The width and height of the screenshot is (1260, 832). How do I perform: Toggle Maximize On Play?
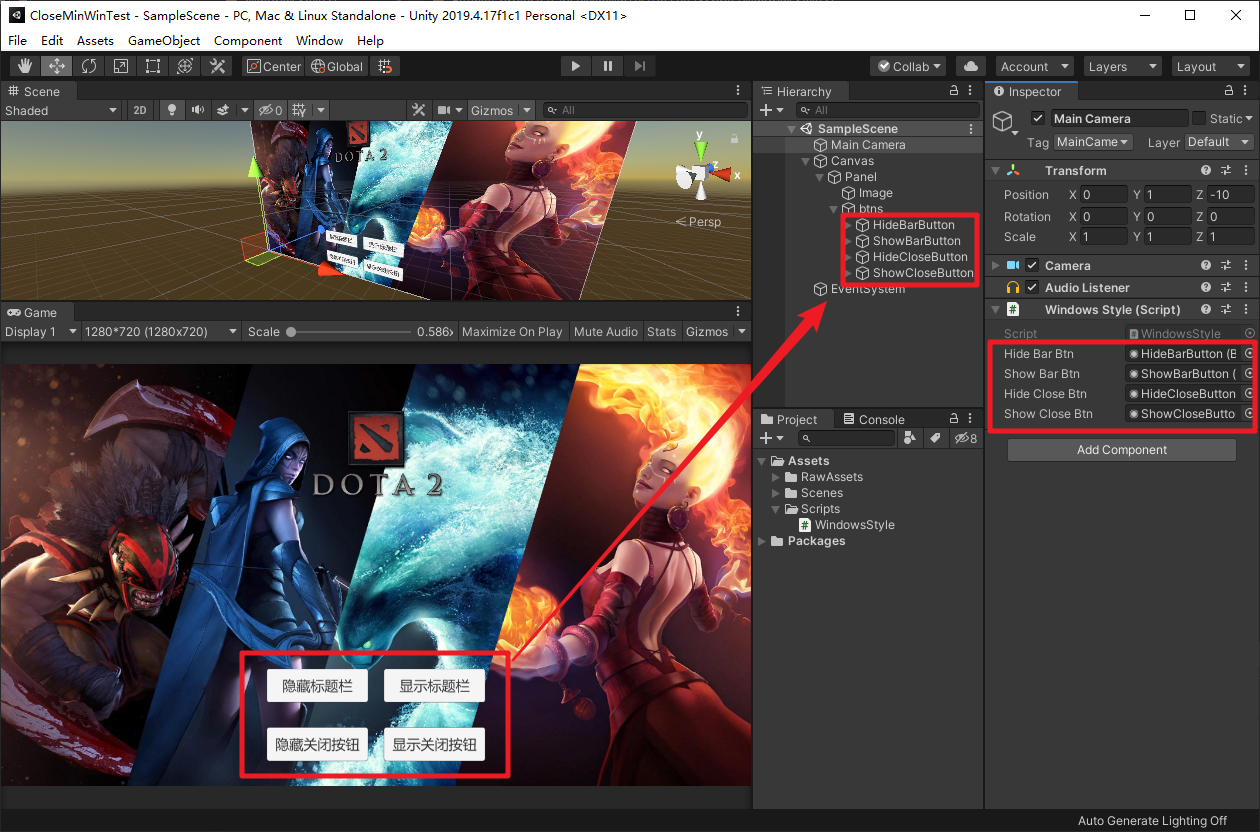tap(512, 332)
